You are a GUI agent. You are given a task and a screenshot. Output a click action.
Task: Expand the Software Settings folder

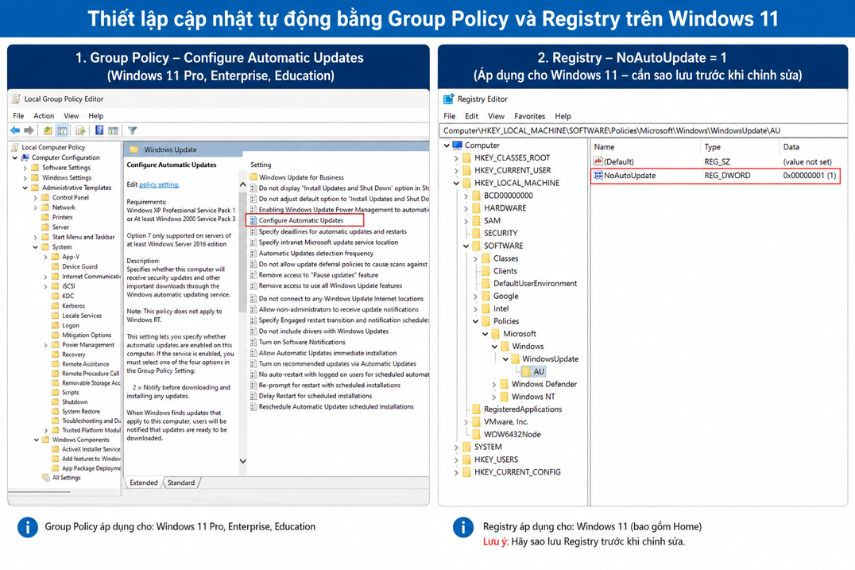click(25, 168)
